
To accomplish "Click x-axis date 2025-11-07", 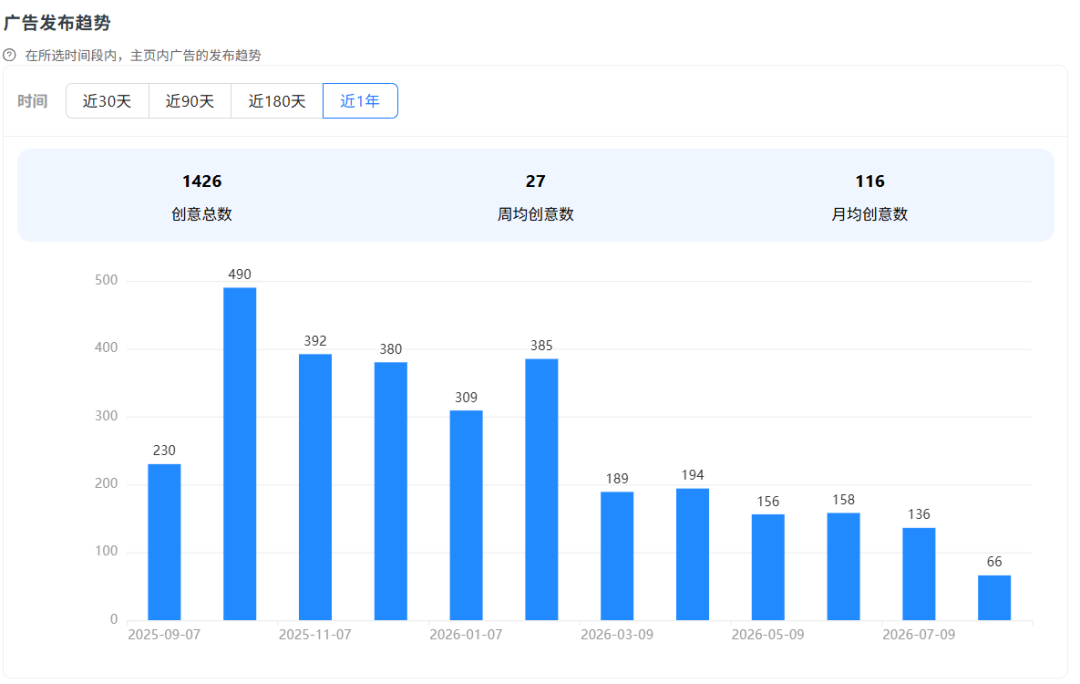I will [315, 634].
